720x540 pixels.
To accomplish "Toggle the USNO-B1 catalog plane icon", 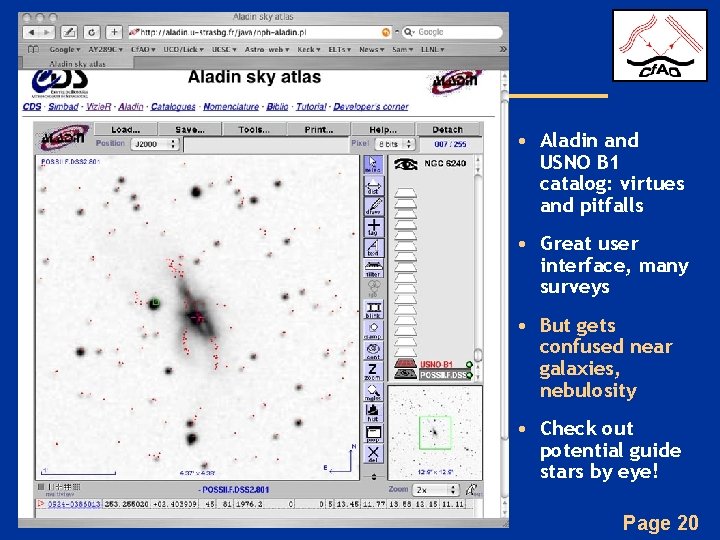I will click(x=405, y=364).
